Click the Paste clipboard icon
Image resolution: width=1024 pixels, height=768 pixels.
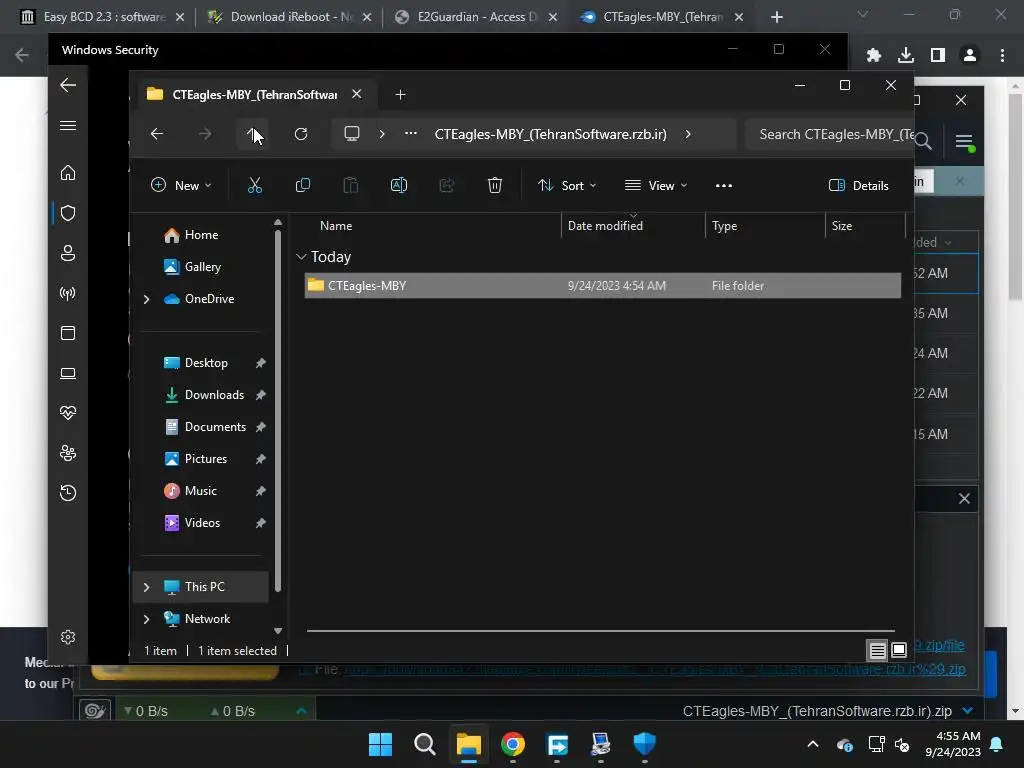351,185
